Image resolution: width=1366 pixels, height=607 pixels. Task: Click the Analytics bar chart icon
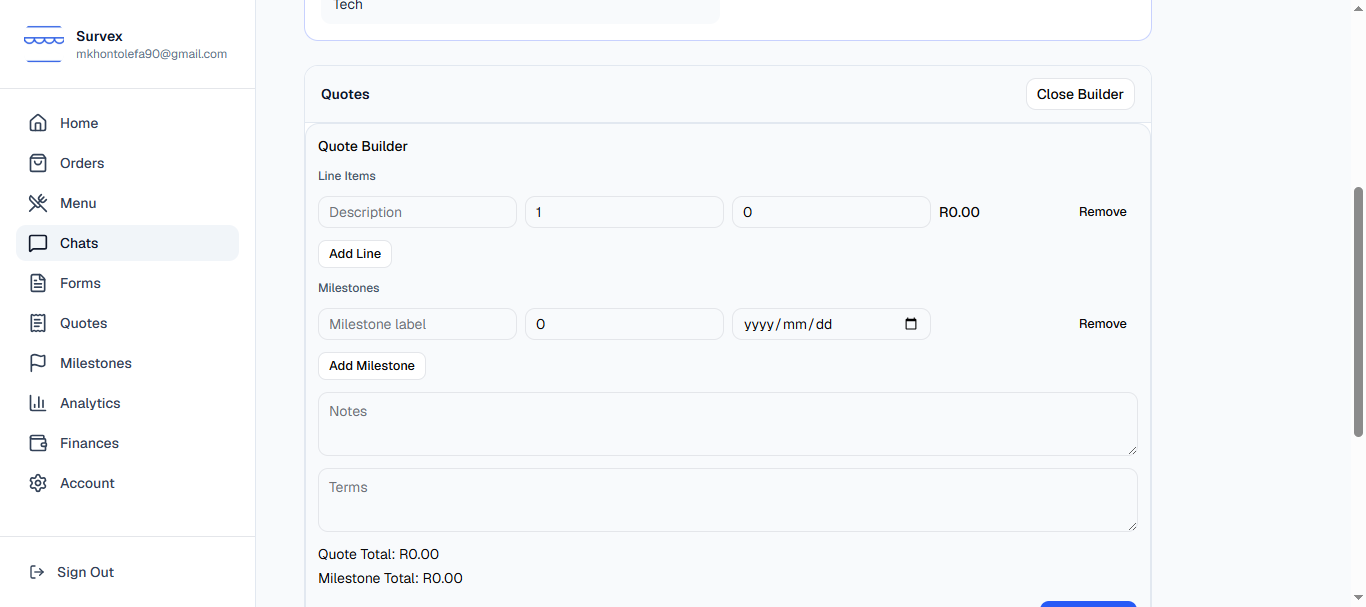(x=38, y=403)
